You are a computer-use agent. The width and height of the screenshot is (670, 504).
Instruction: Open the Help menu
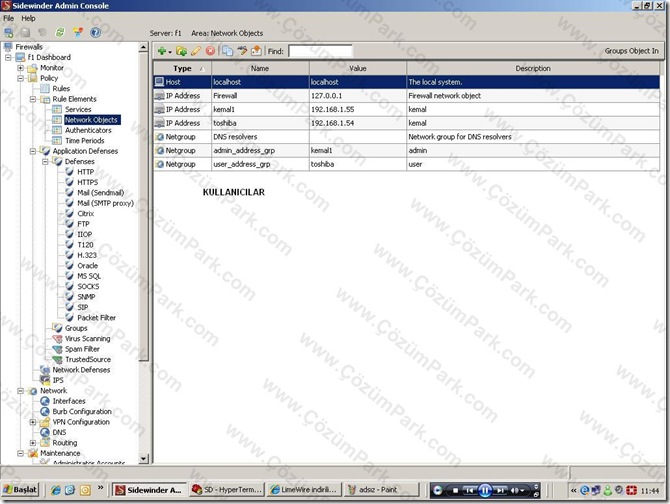[28, 18]
